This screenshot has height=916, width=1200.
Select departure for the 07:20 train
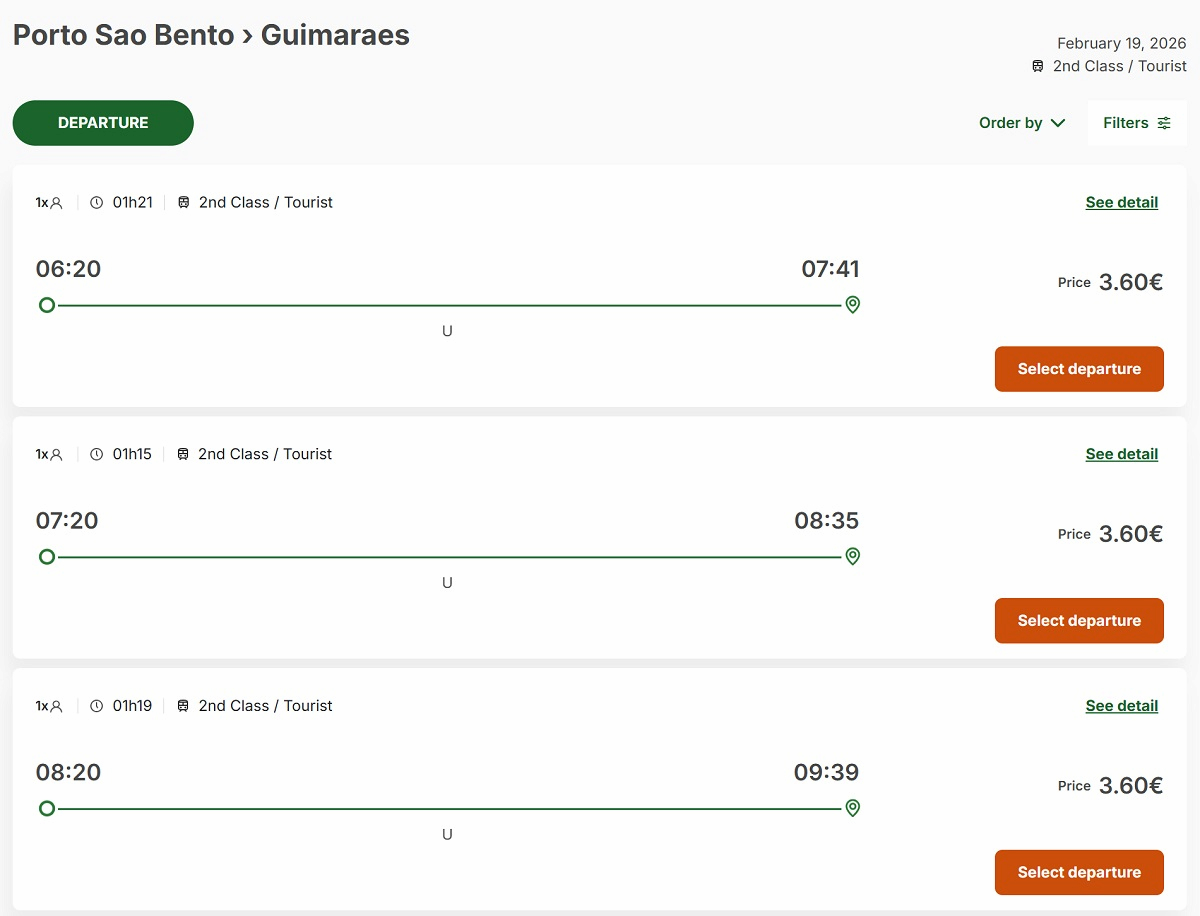1079,621
